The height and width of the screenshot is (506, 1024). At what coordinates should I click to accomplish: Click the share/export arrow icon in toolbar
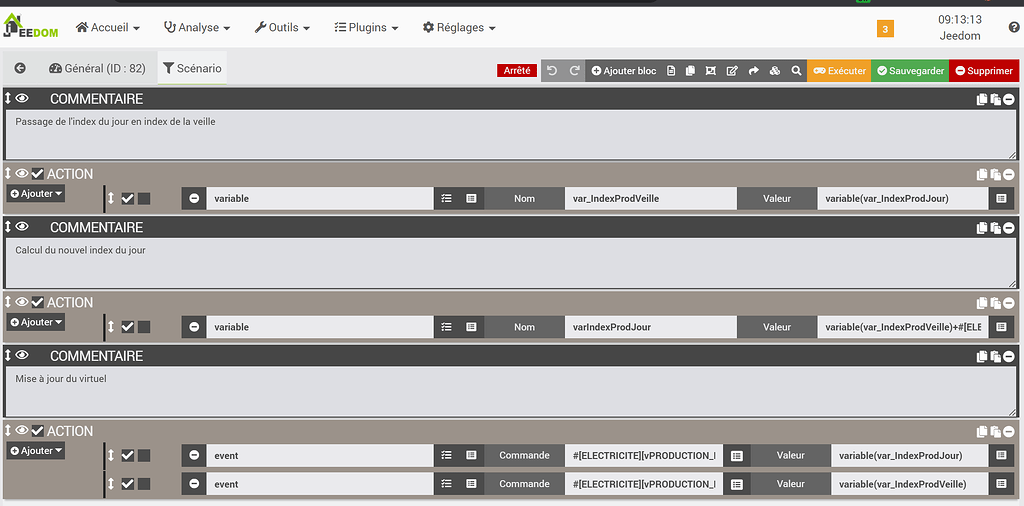754,71
